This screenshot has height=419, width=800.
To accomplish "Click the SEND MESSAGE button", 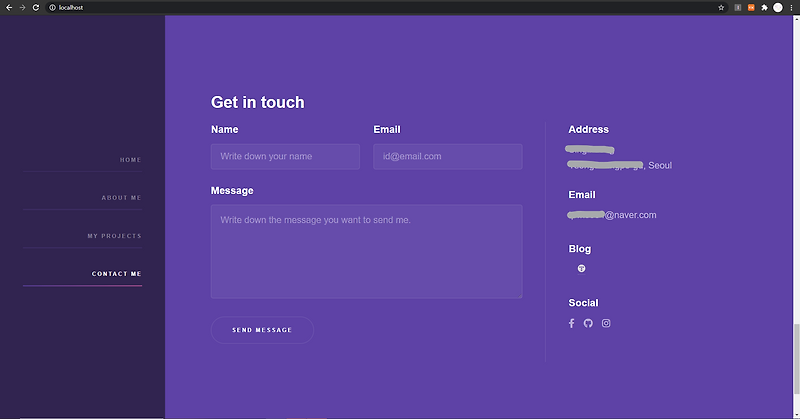I will [262, 330].
